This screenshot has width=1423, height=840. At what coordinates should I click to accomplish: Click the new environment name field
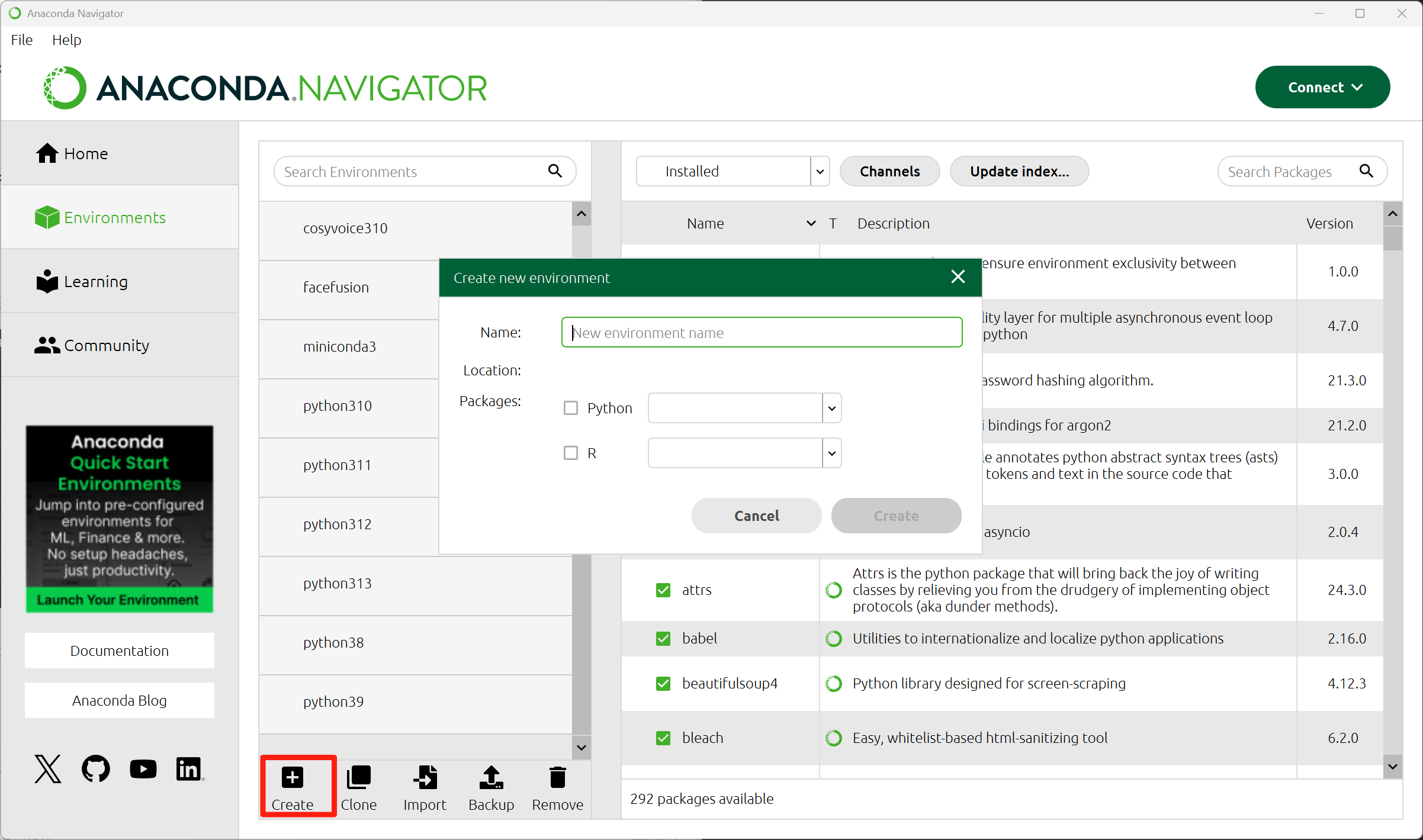click(761, 333)
